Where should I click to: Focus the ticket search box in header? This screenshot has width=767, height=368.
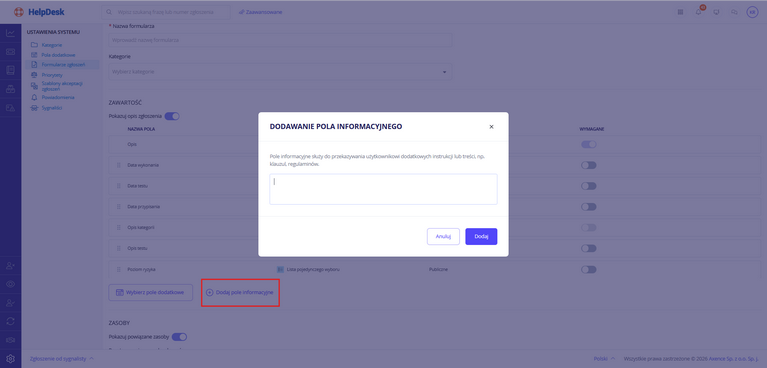pyautogui.click(x=166, y=12)
